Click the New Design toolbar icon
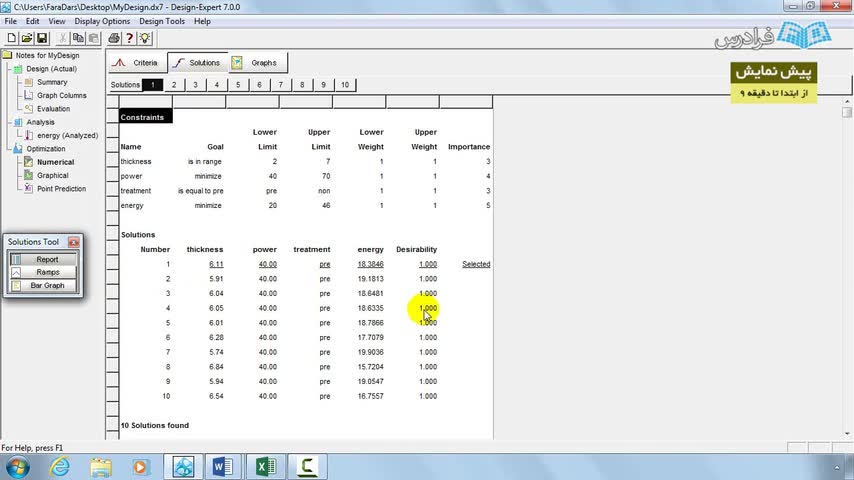The image size is (854, 480). 11,38
